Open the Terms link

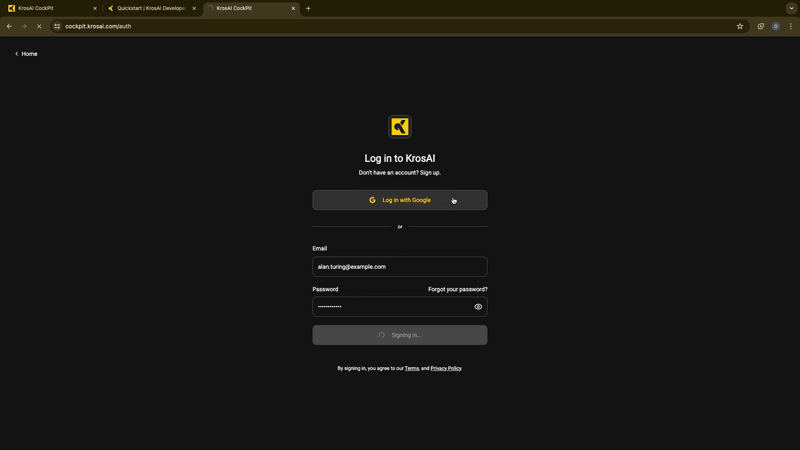[x=412, y=369]
